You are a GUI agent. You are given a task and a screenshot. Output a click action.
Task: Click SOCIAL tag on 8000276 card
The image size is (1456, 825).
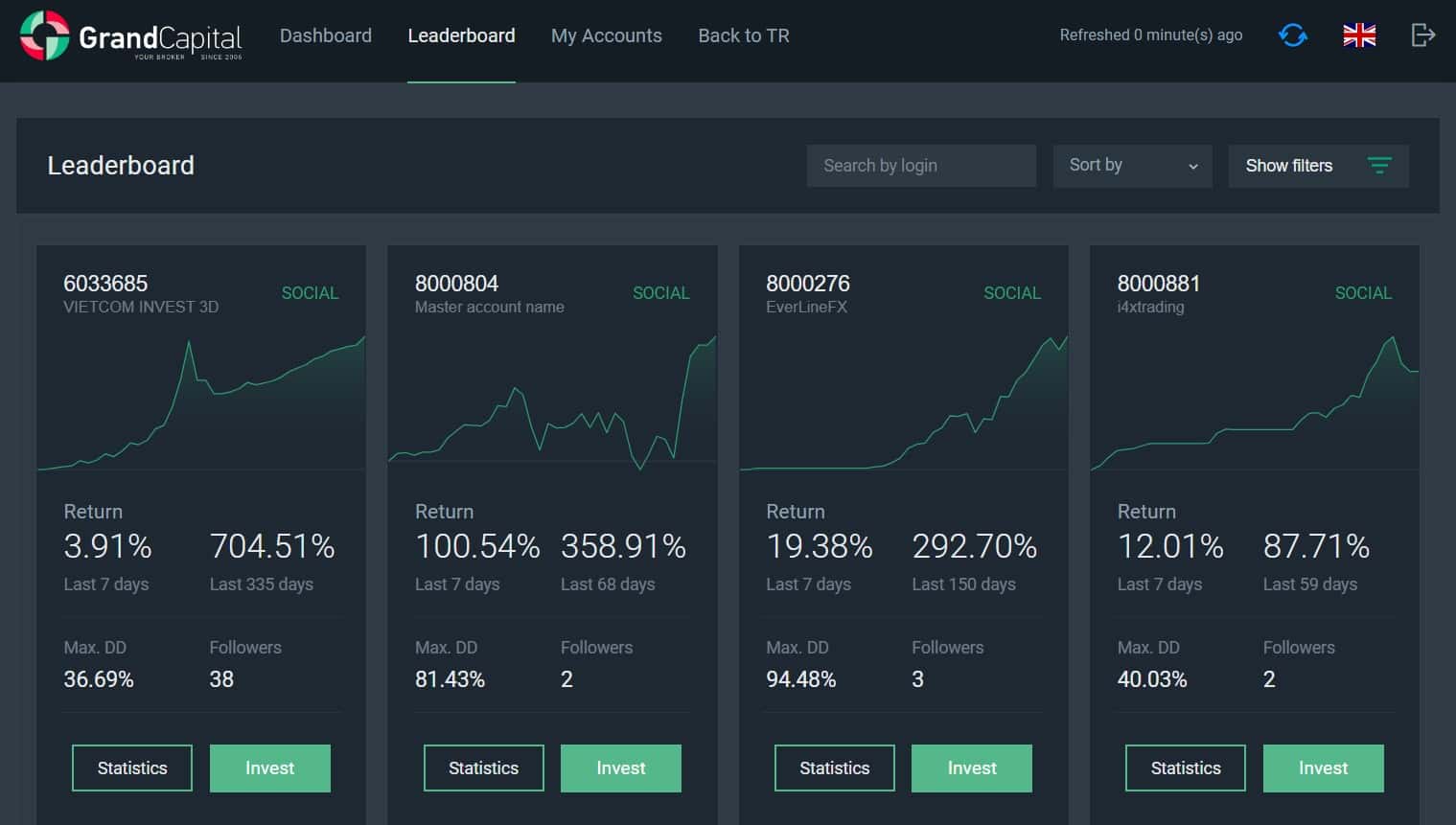[x=1012, y=293]
